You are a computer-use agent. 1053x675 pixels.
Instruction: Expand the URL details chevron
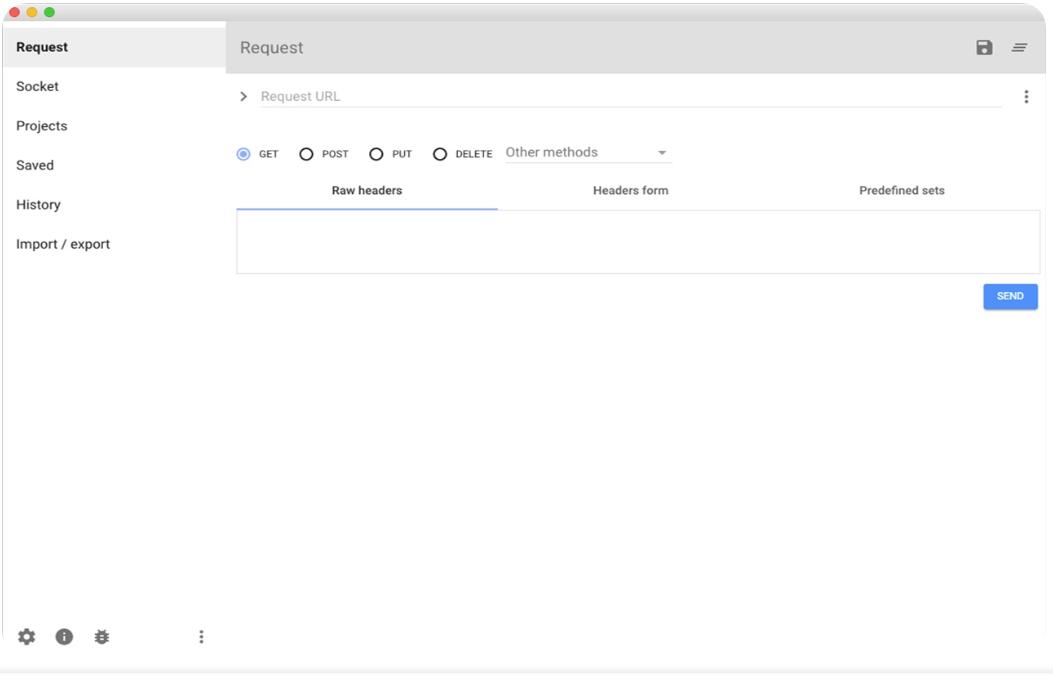(x=243, y=97)
